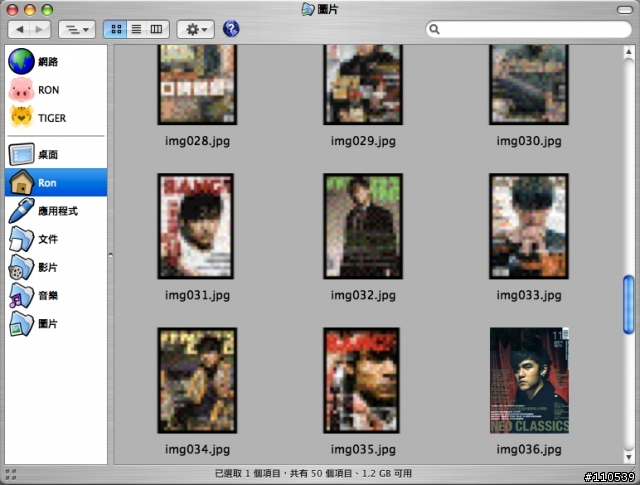Switch to list view
The width and height of the screenshot is (640, 485).
[136, 29]
